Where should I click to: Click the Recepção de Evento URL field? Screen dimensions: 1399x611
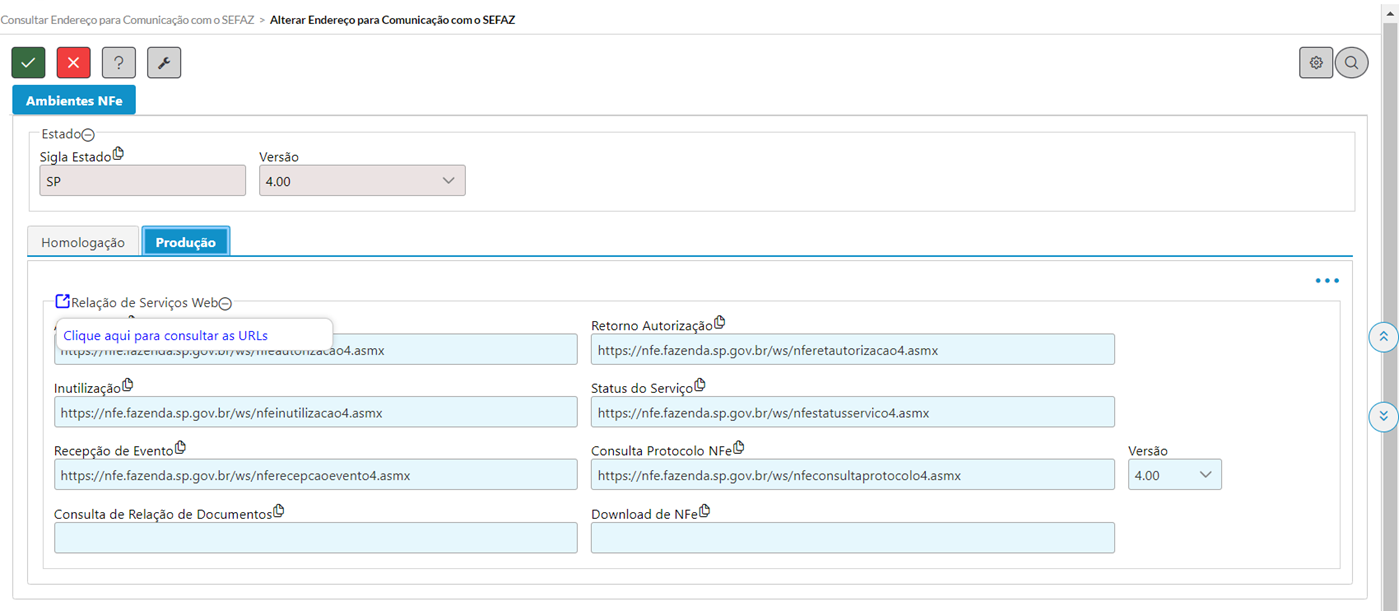[316, 475]
